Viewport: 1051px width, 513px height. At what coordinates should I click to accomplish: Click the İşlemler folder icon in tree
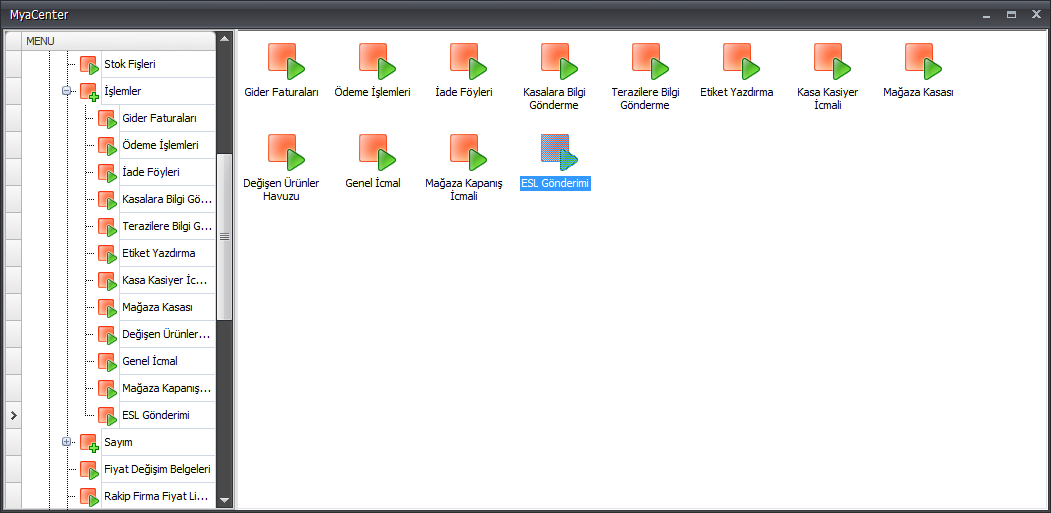[89, 92]
